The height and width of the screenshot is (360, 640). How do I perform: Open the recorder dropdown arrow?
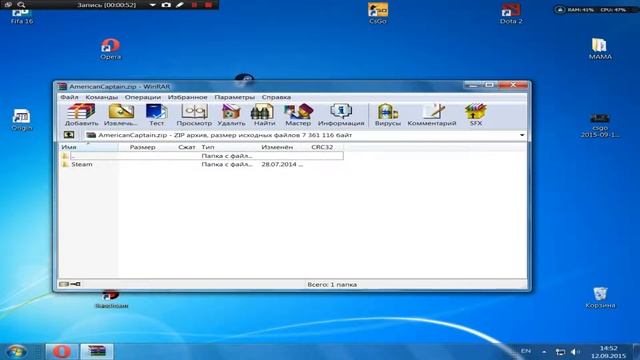pos(152,5)
